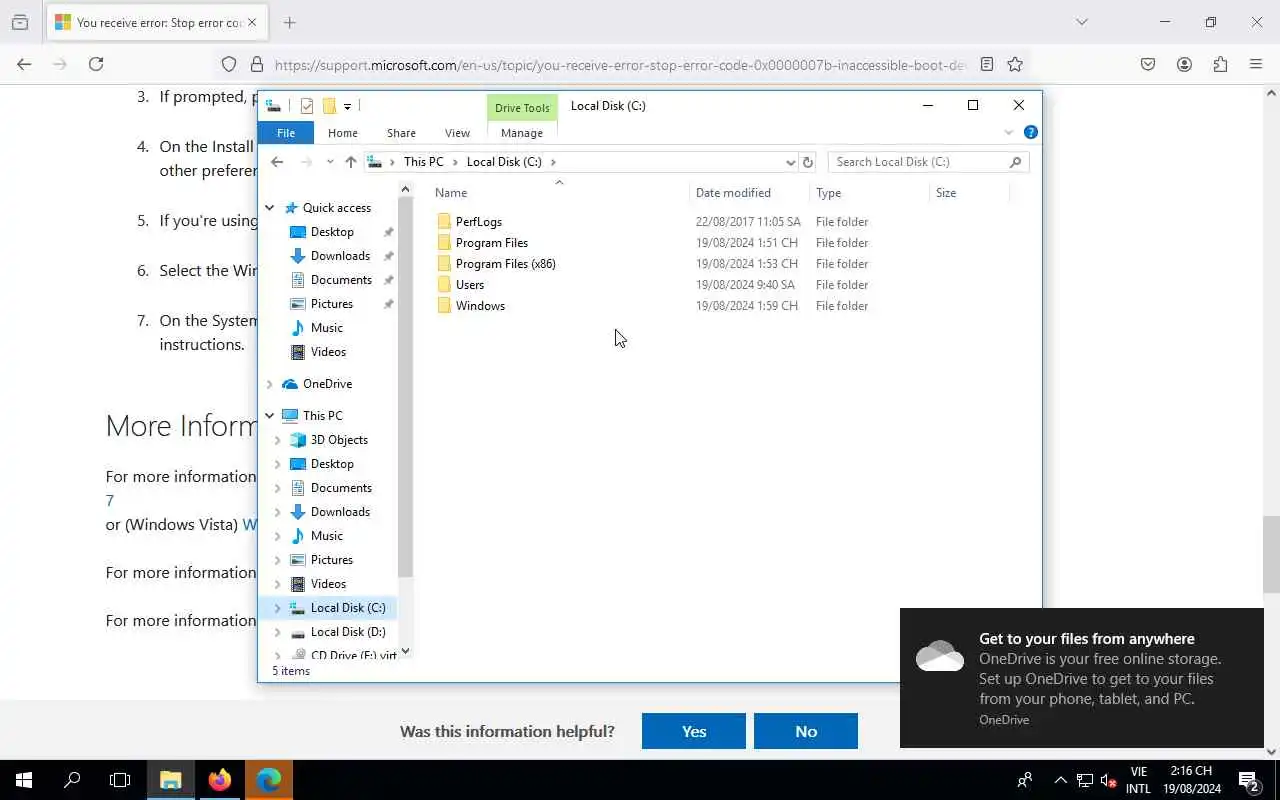1280x800 pixels.
Task: Collapse the Quick access tree
Action: 269,208
